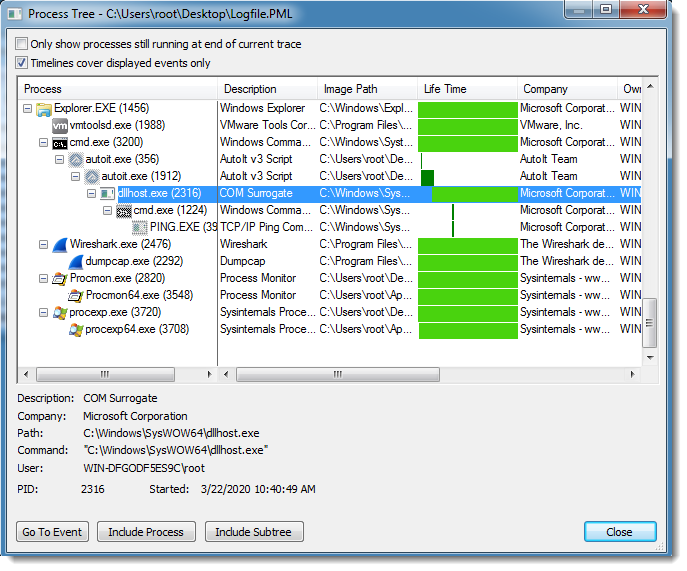Collapse the autoit.exe (356) node
Image resolution: width=687 pixels, height=571 pixels.
60,160
